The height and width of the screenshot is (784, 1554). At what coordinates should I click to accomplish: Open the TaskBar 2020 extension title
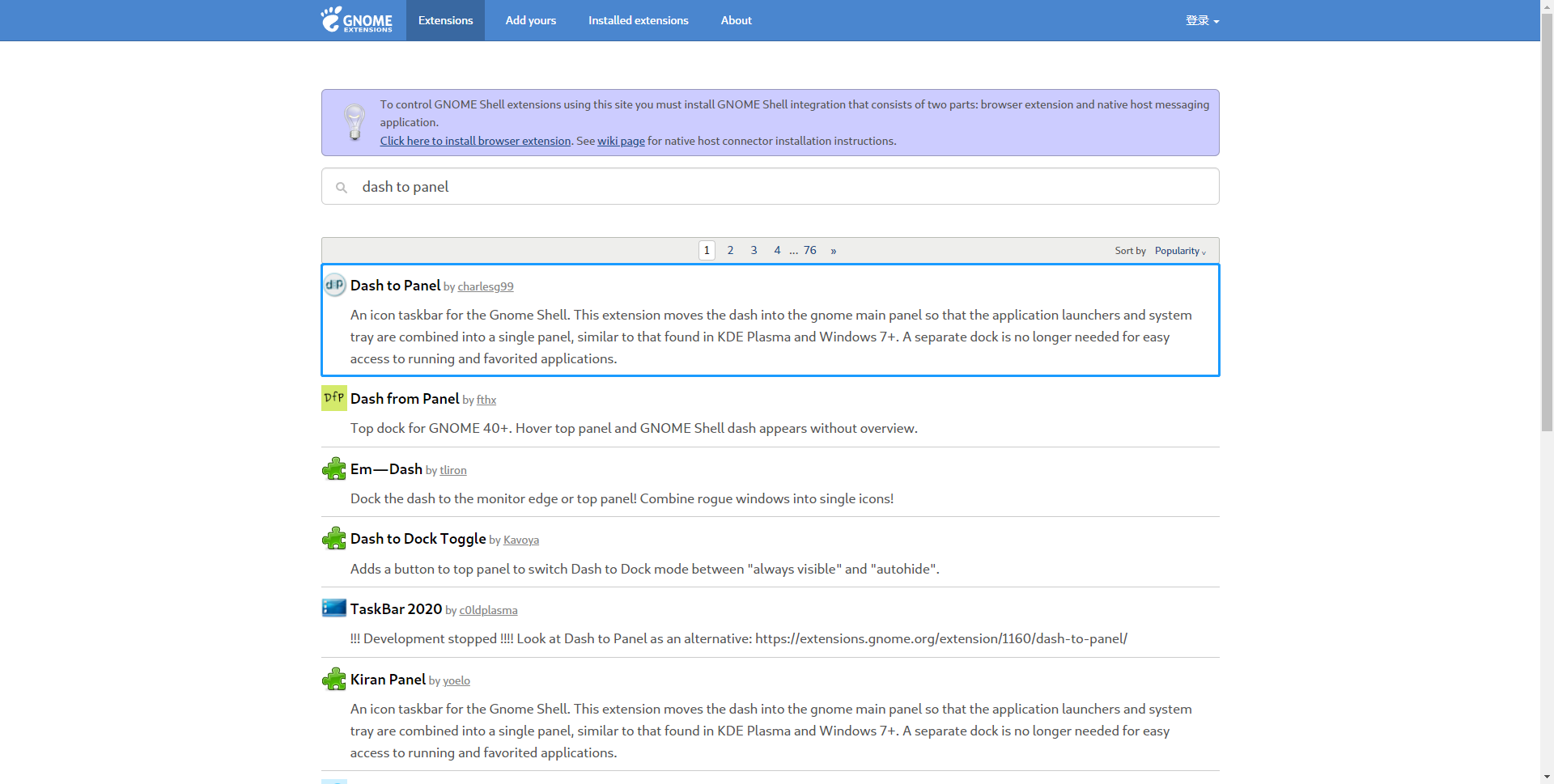click(396, 609)
